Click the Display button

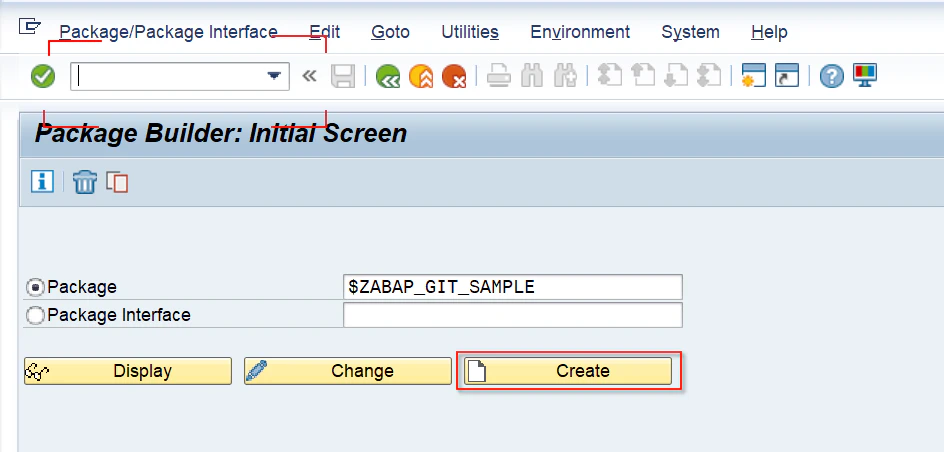coord(128,371)
